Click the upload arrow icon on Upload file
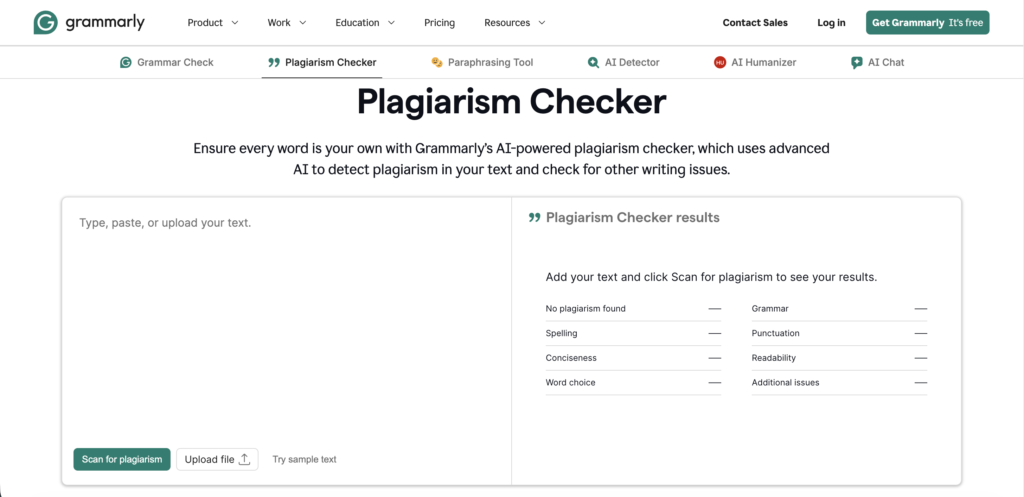This screenshot has height=497, width=1024. (244, 459)
